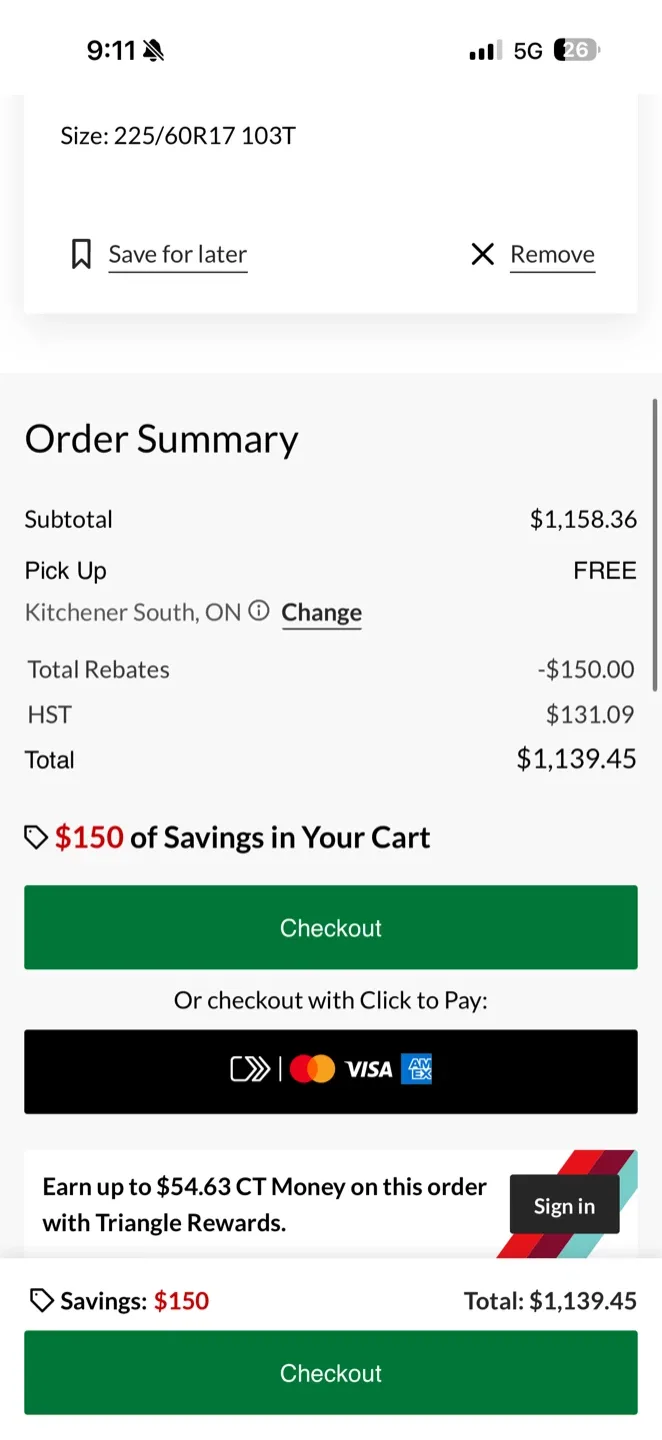This screenshot has height=1440, width=662.
Task: Click the page scrollbar on the right edge
Action: pos(654,545)
